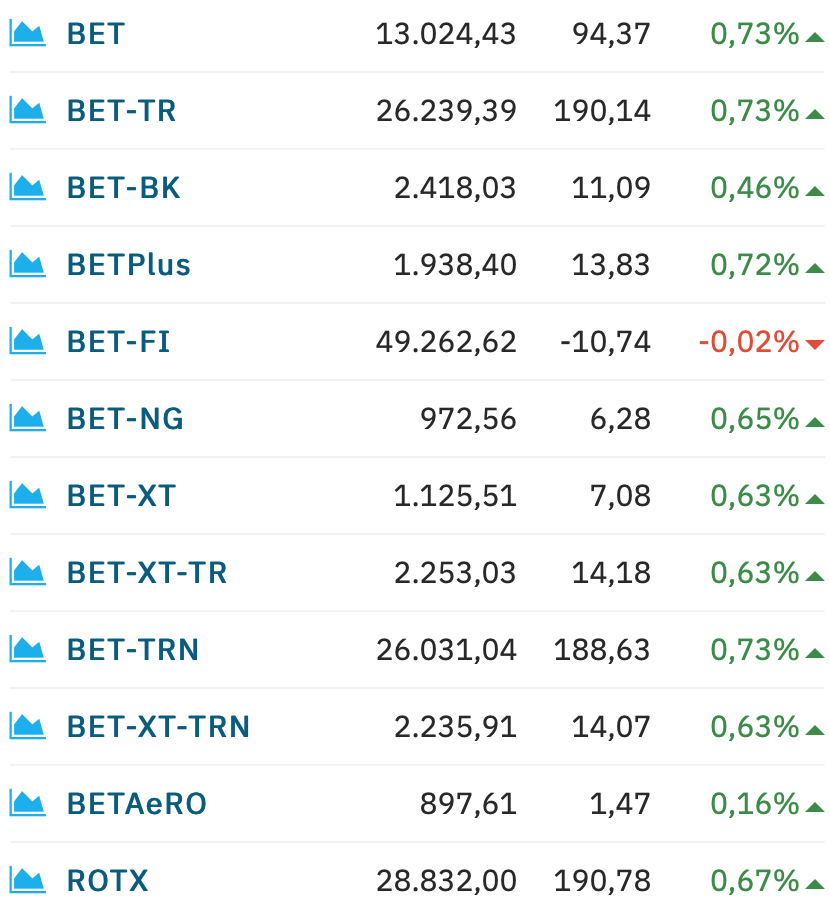Click the BET-FI chart icon
This screenshot has height=905, width=830.
coord(27,341)
